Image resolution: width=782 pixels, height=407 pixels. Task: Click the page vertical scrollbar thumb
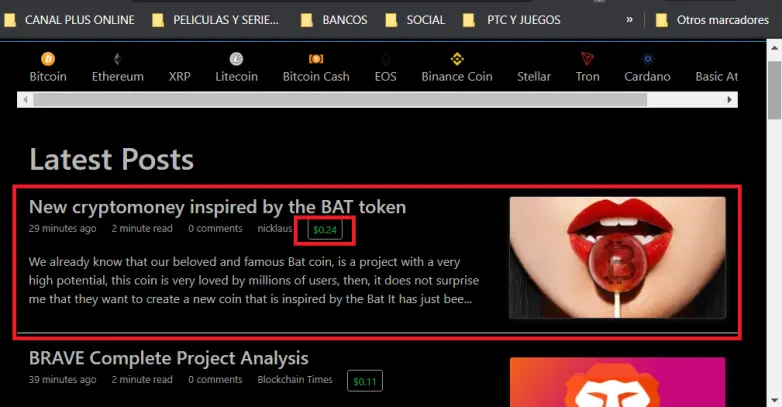click(775, 90)
